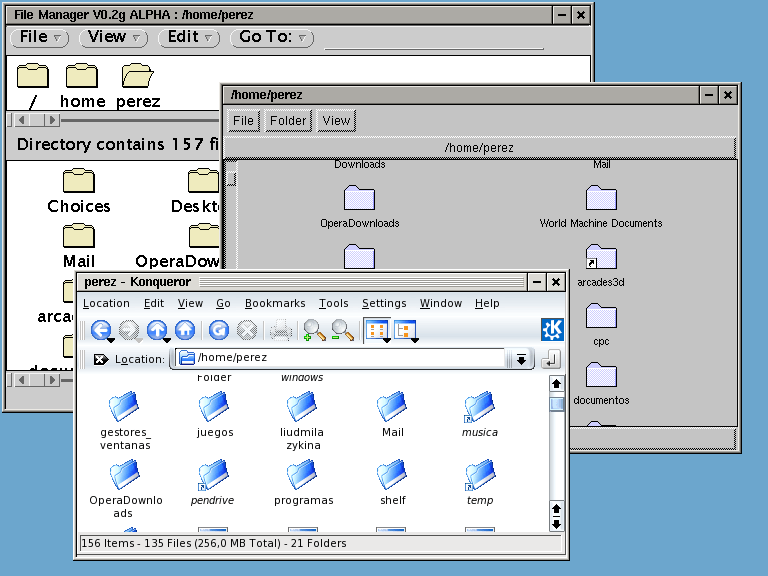Go to Home via Konqueror house icon
Viewport: 768px width, 576px height.
point(185,330)
